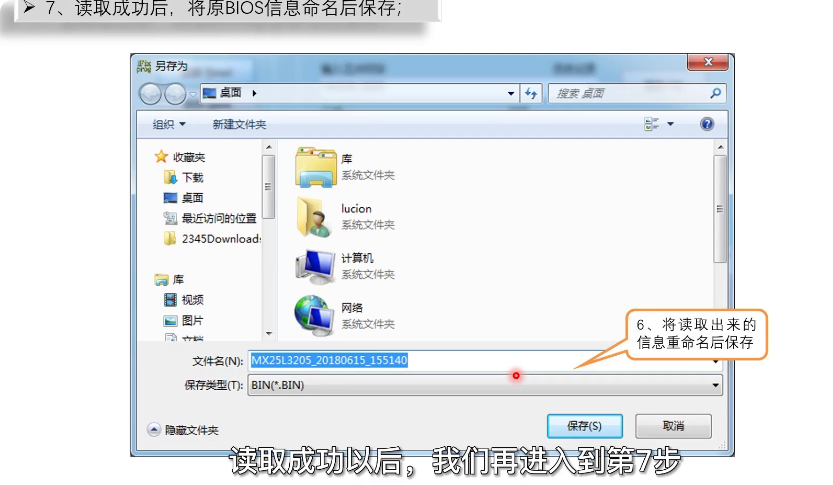833x485 pixels.
Task: Open the 2345Downloads folder in sidebar
Action: [x=220, y=239]
